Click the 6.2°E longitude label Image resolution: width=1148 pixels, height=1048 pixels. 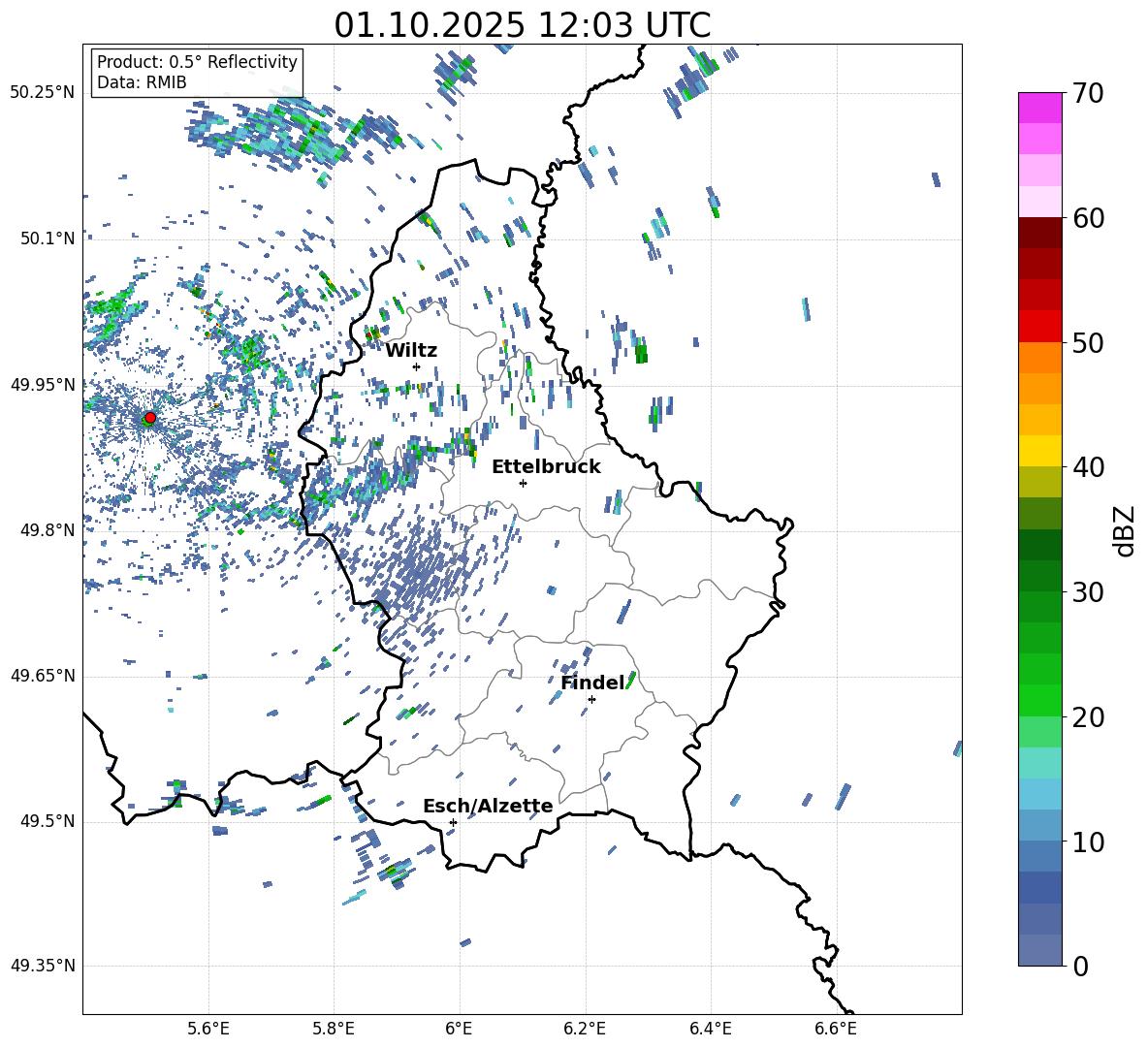tap(585, 1030)
